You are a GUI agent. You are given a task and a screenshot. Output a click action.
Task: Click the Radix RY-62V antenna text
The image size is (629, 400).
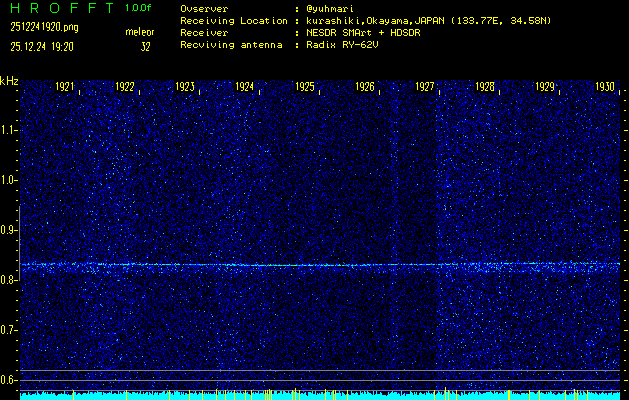342,45
